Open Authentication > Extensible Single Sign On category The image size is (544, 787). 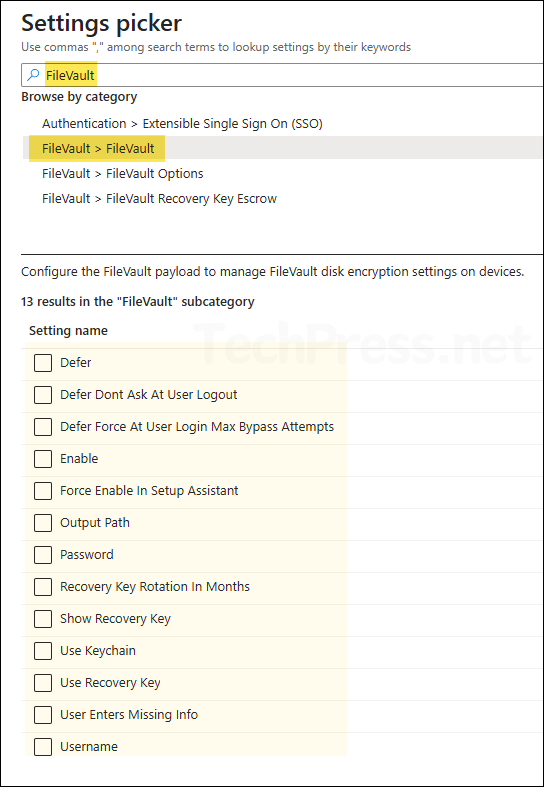point(182,123)
